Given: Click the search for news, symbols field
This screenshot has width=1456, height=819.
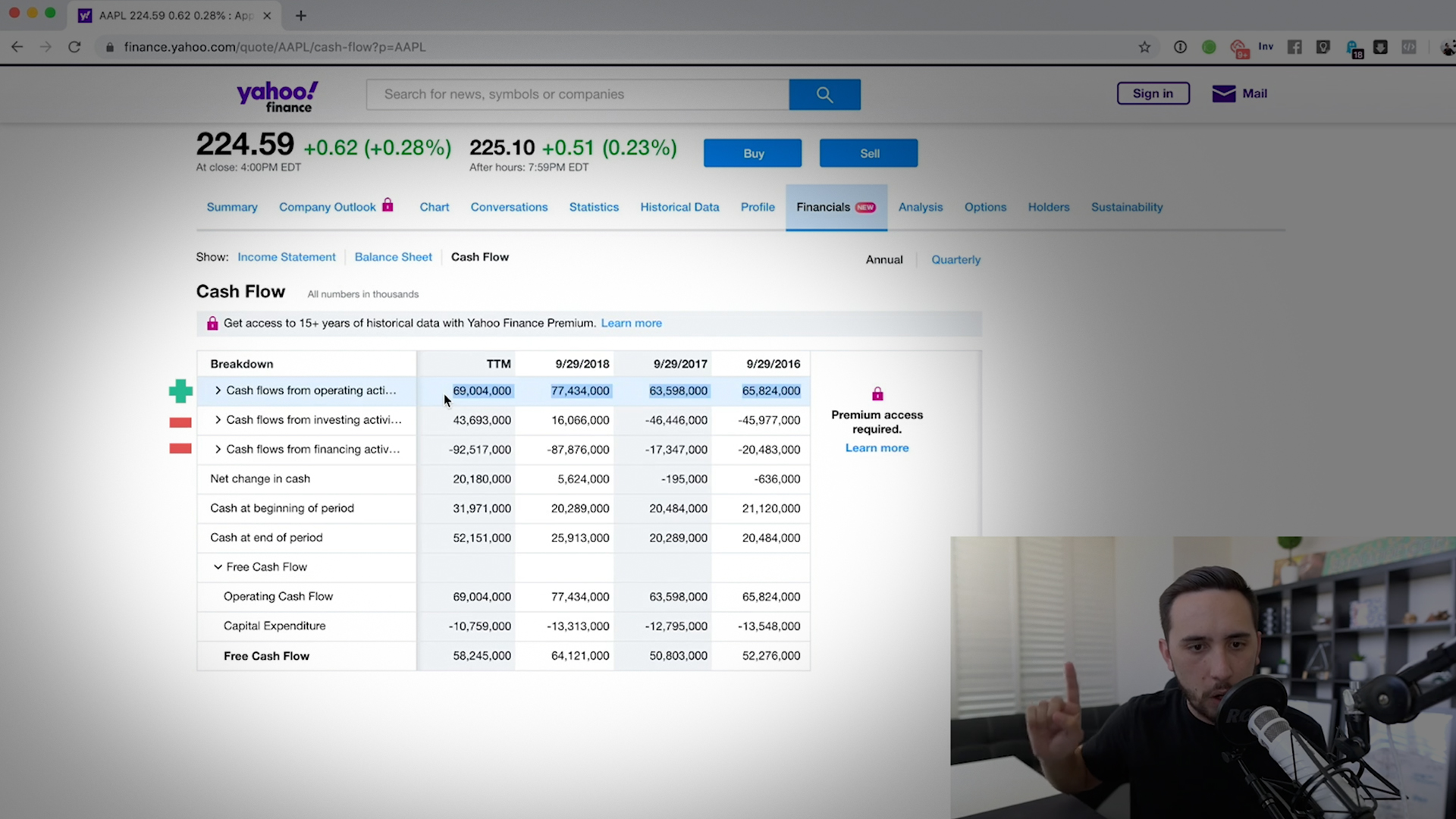Looking at the screenshot, I should 578,95.
